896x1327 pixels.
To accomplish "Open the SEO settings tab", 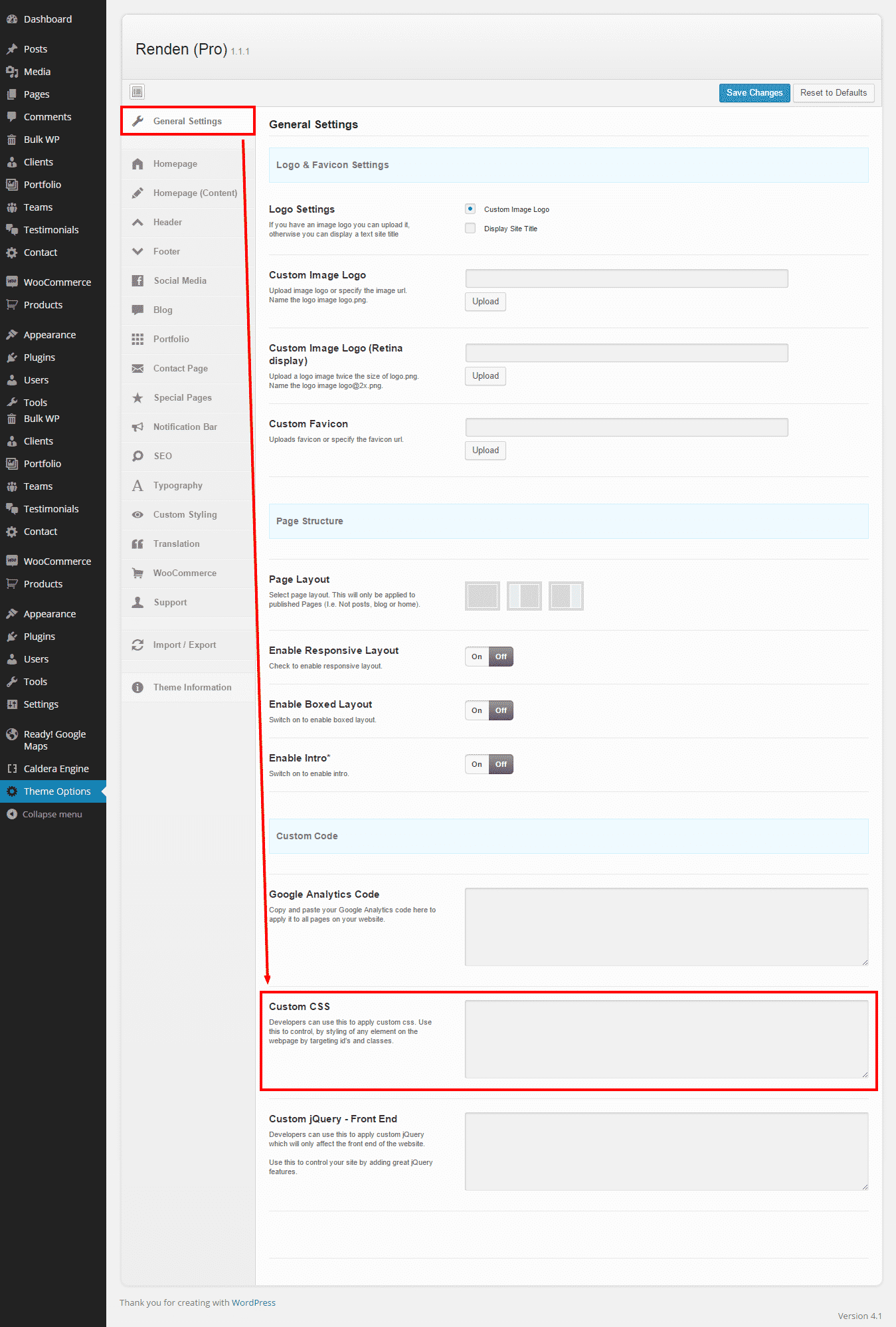I will (x=163, y=457).
